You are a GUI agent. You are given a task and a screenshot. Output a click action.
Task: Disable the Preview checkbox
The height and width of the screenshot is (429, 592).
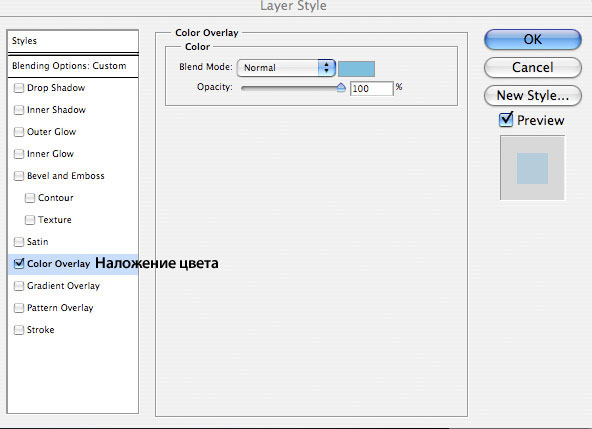point(506,120)
